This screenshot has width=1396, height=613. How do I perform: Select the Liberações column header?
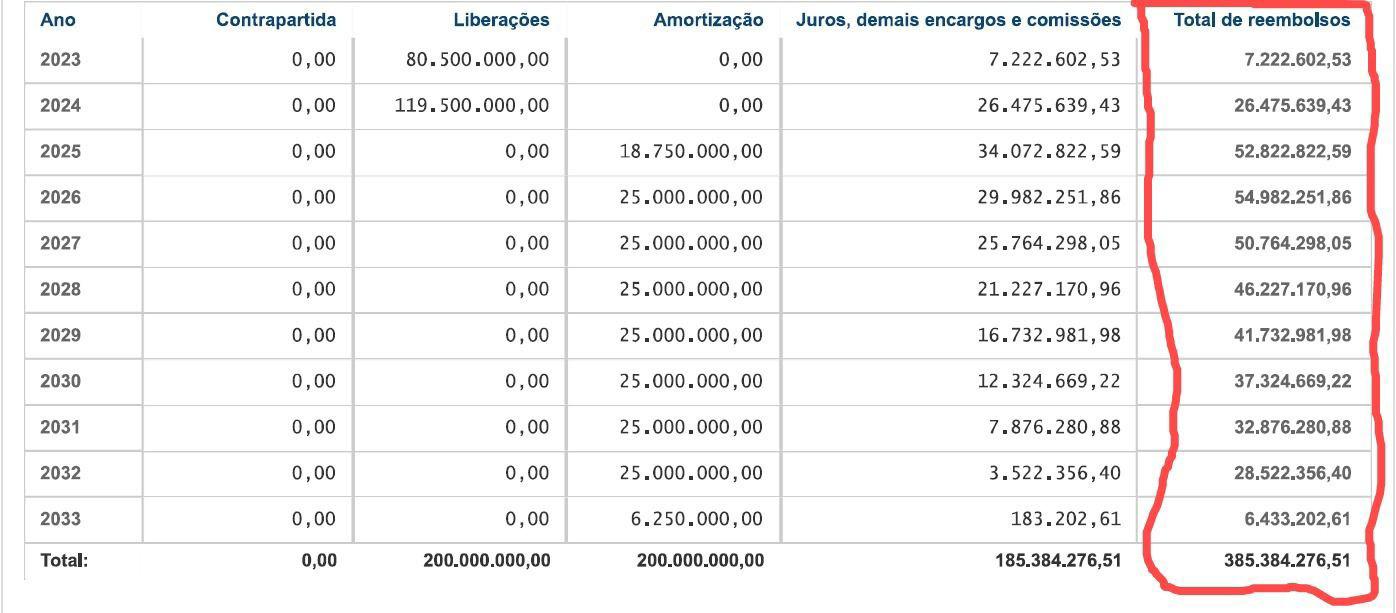501,20
